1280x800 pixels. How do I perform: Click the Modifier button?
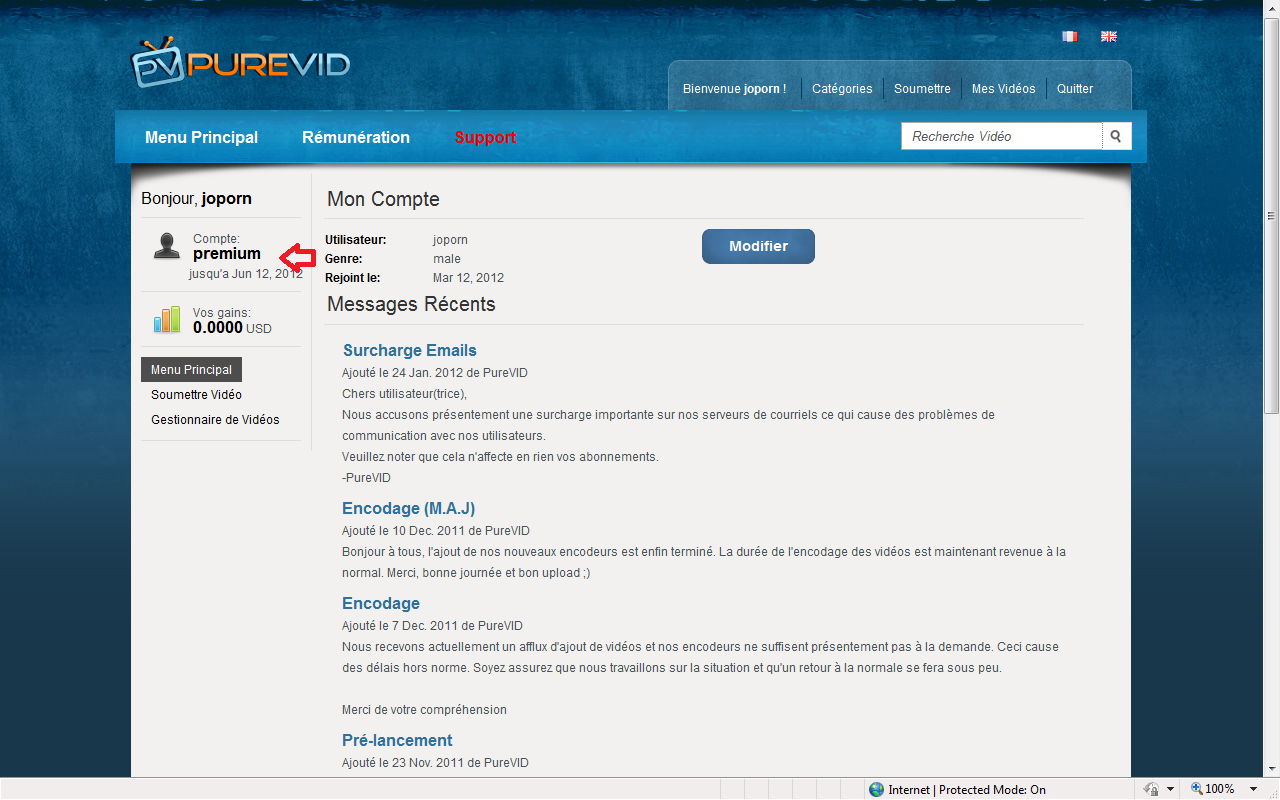click(x=758, y=246)
